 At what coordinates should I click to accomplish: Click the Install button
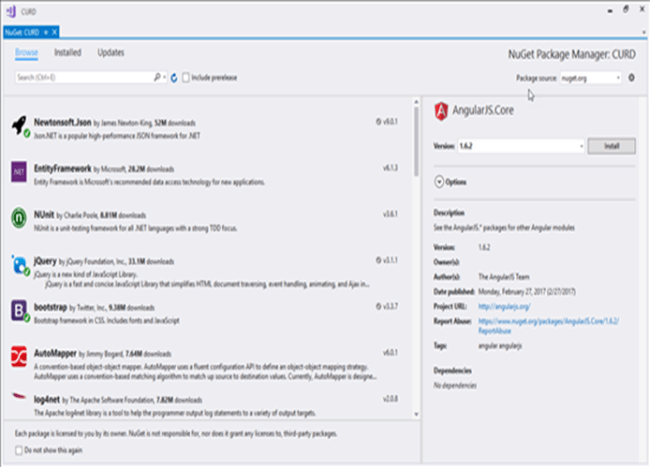[x=611, y=146]
